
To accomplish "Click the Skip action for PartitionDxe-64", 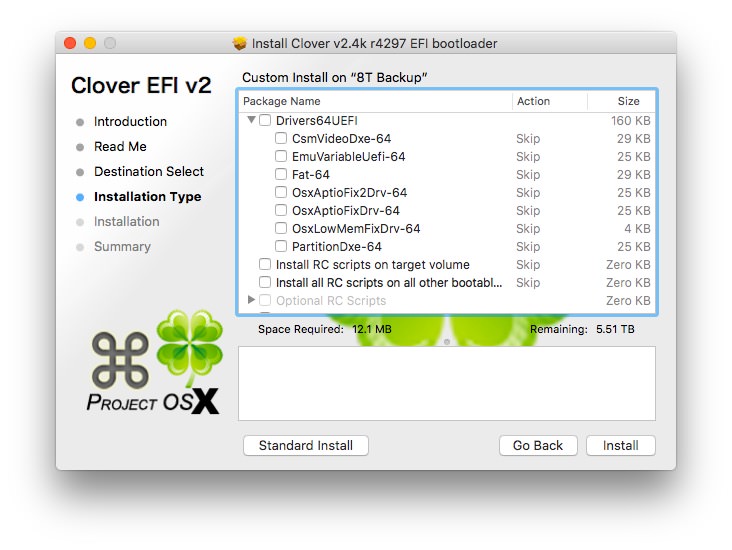I will pyautogui.click(x=528, y=247).
